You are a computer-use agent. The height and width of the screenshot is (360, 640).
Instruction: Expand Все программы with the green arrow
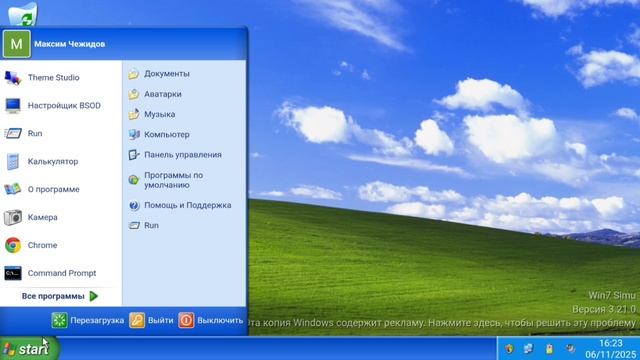click(93, 296)
